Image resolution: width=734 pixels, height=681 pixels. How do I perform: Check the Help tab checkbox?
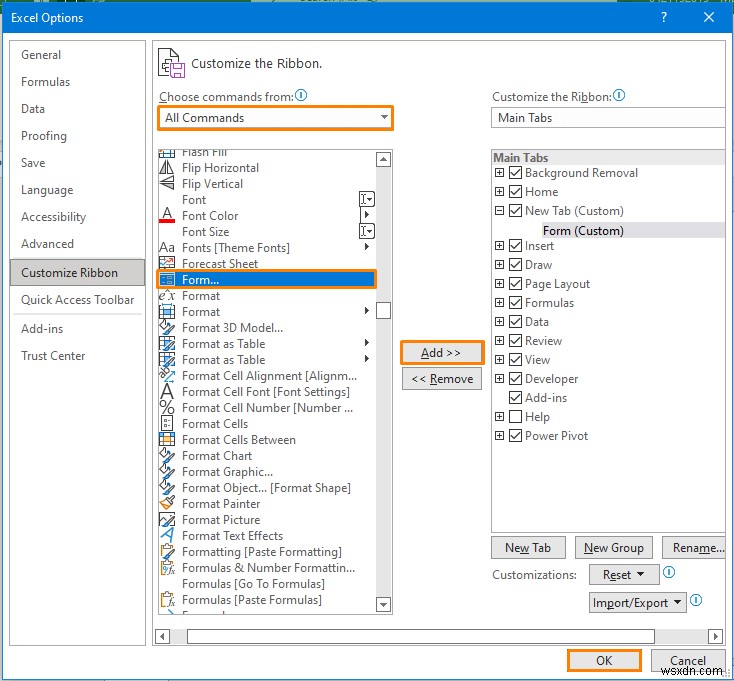515,416
